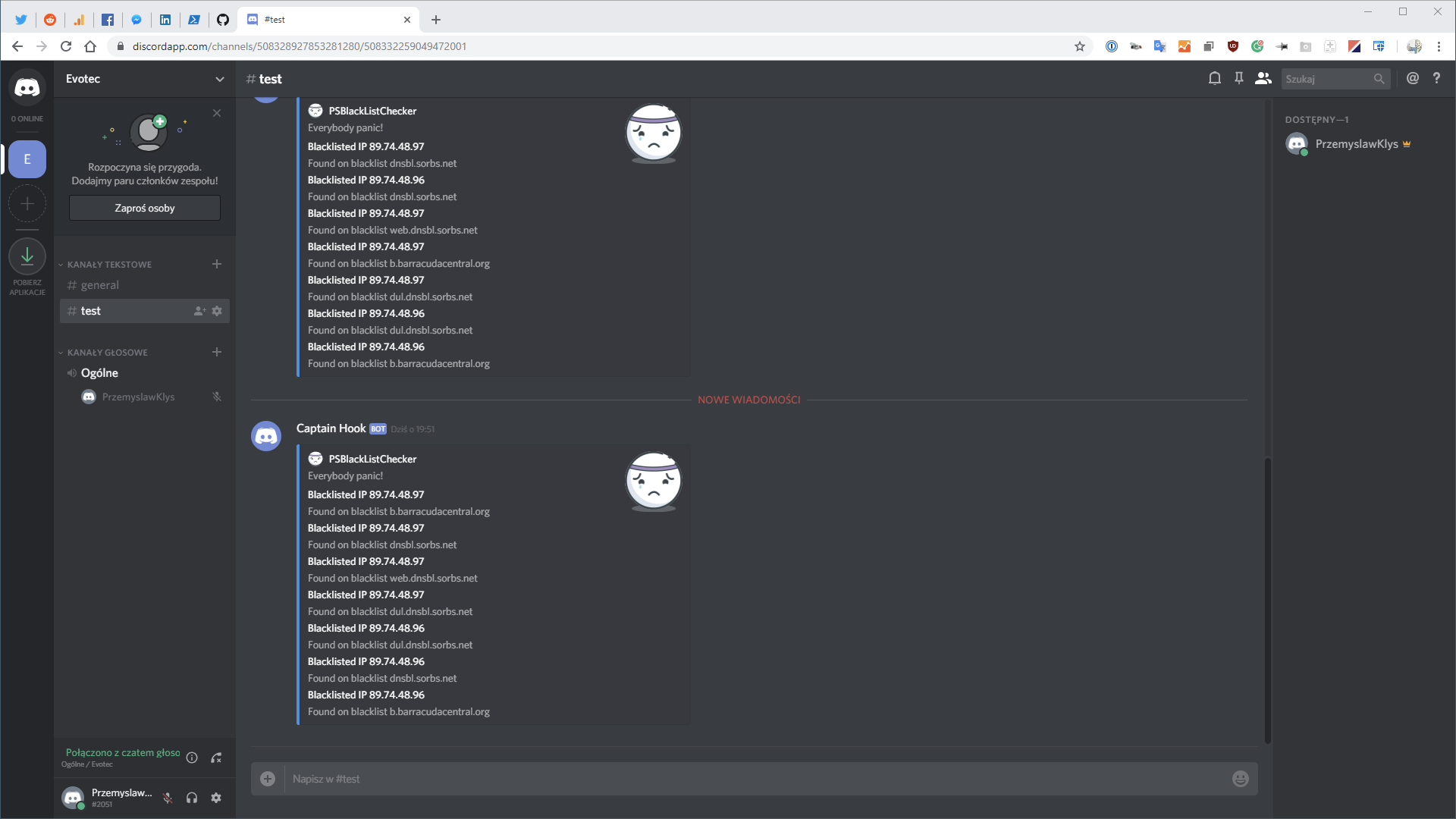The image size is (1456, 819).
Task: Open the emoji picker in the message box
Action: [1240, 778]
